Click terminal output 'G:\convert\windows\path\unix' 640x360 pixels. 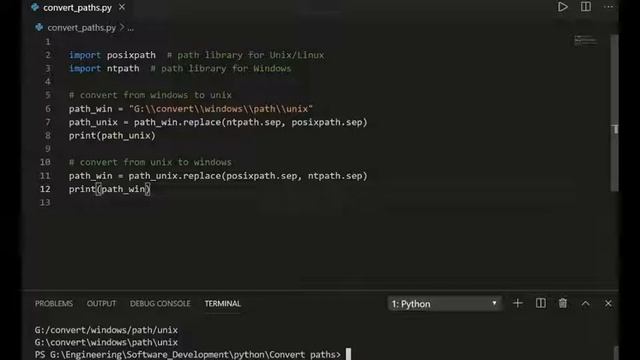coord(106,342)
